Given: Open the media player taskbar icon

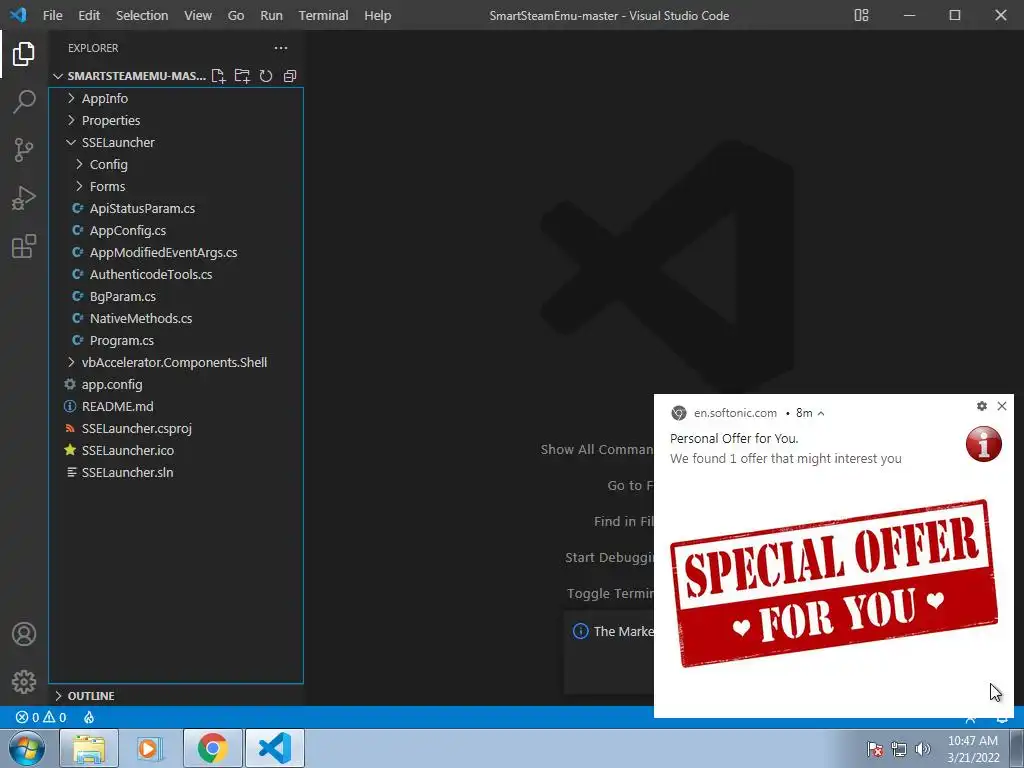Looking at the screenshot, I should [x=150, y=748].
